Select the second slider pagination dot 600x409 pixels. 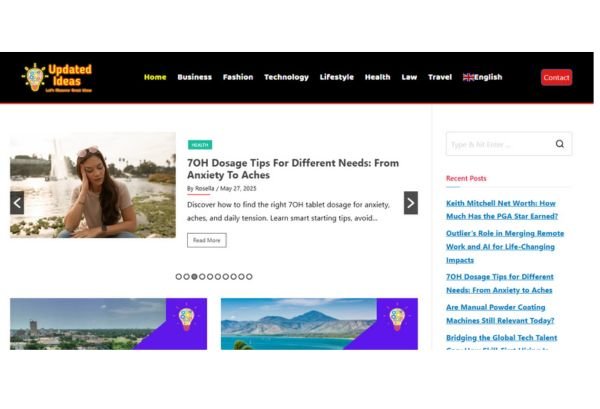point(186,276)
